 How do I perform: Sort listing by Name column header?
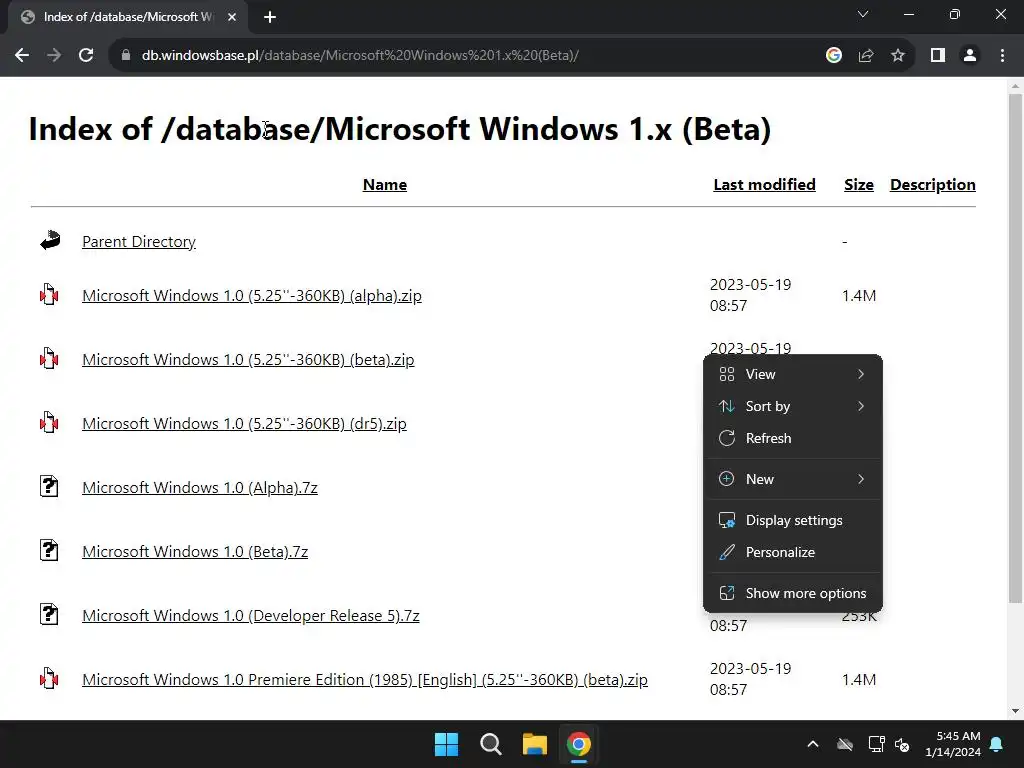pos(385,185)
